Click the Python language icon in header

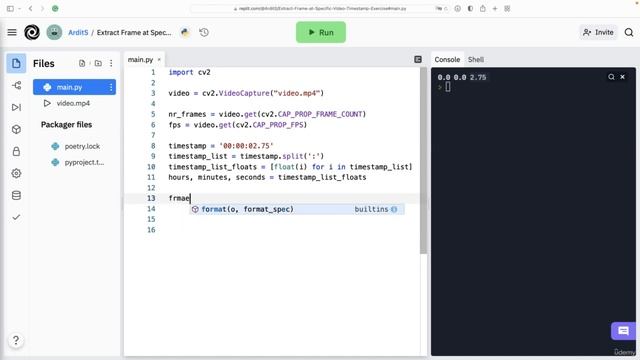(x=185, y=32)
